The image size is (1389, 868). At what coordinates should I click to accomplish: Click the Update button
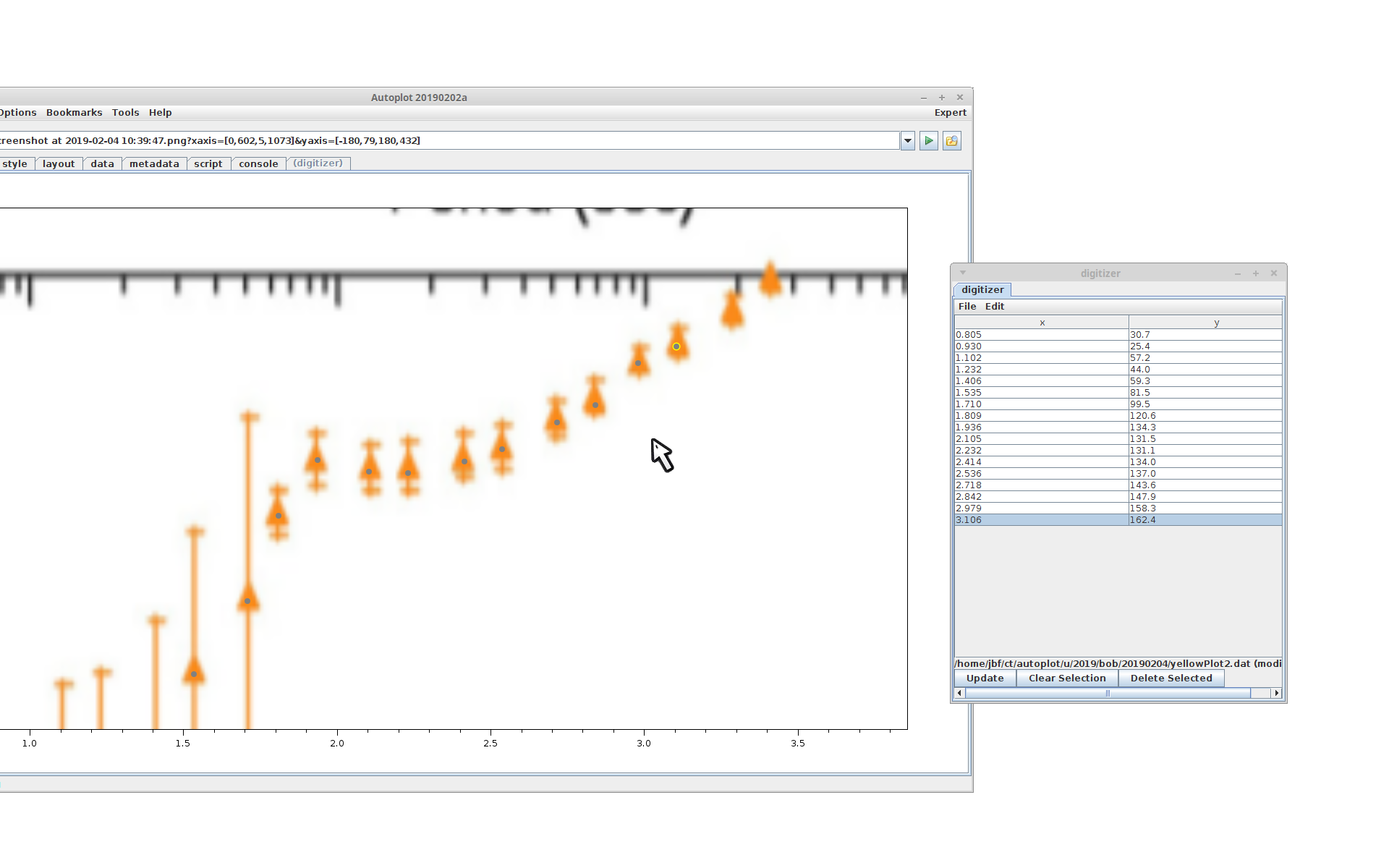[x=985, y=678]
